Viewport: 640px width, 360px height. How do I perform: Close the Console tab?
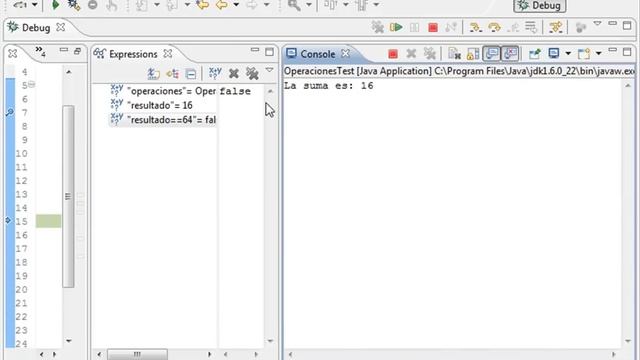click(345, 53)
